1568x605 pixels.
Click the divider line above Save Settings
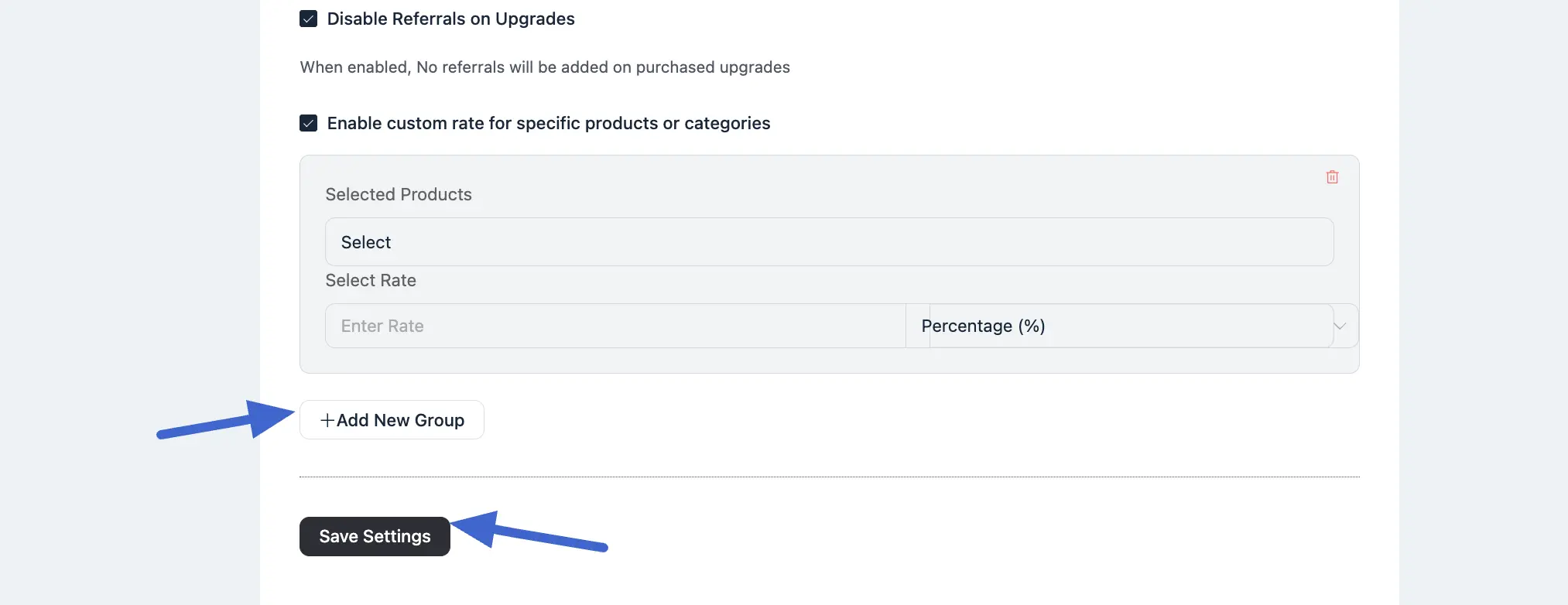pyautogui.click(x=829, y=477)
